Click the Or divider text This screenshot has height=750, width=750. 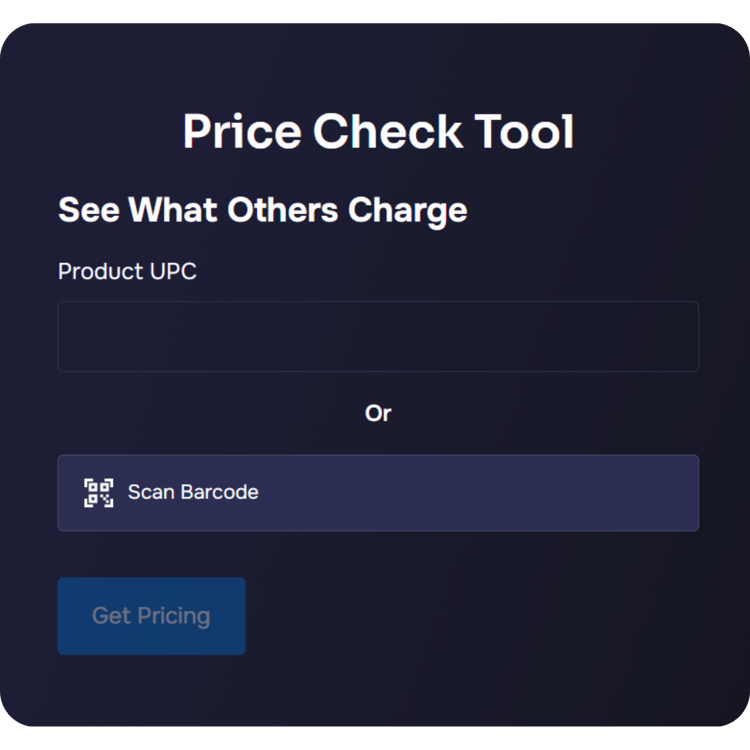coord(378,413)
